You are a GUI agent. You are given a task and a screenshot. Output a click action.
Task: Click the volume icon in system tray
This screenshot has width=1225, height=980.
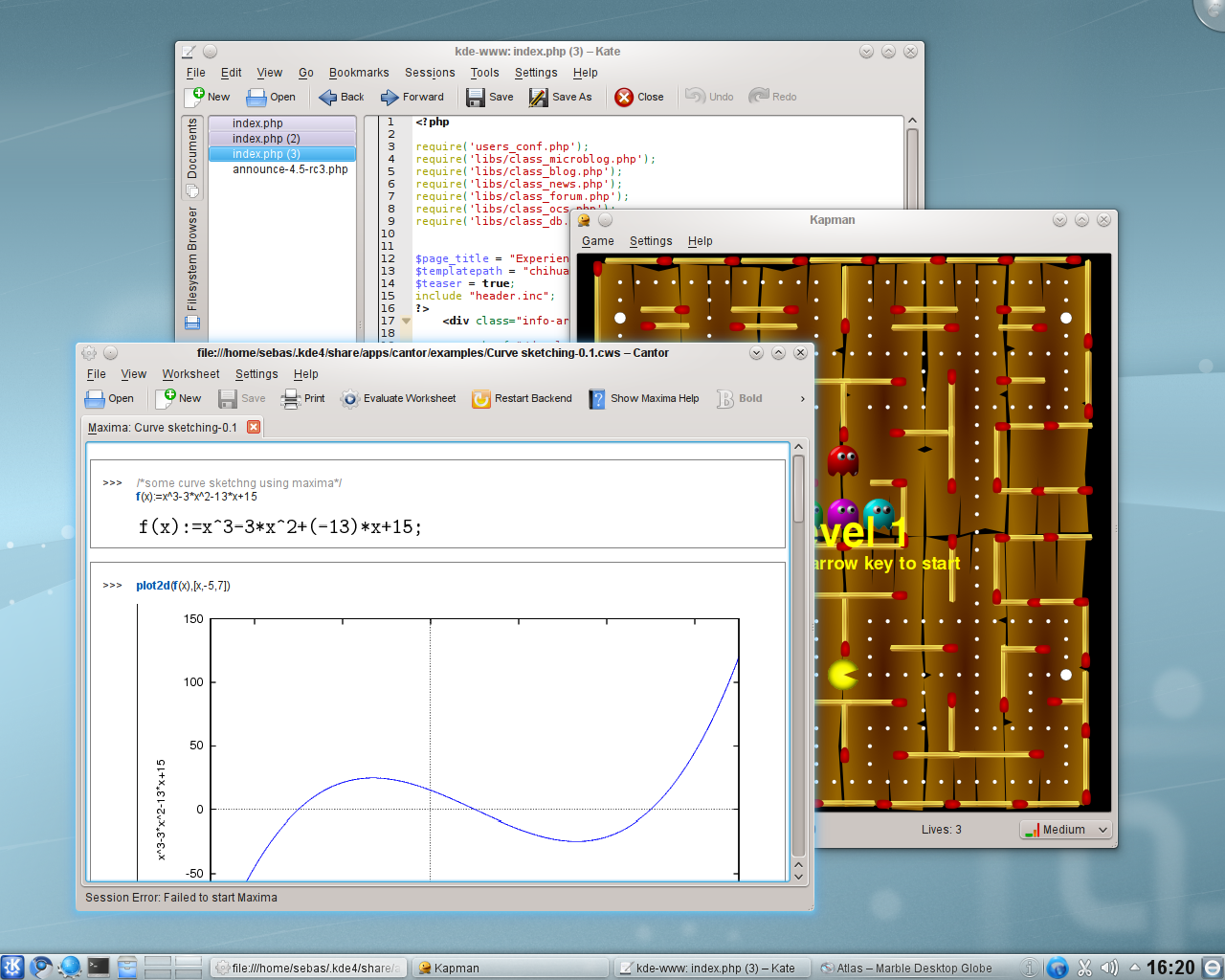pyautogui.click(x=1109, y=968)
